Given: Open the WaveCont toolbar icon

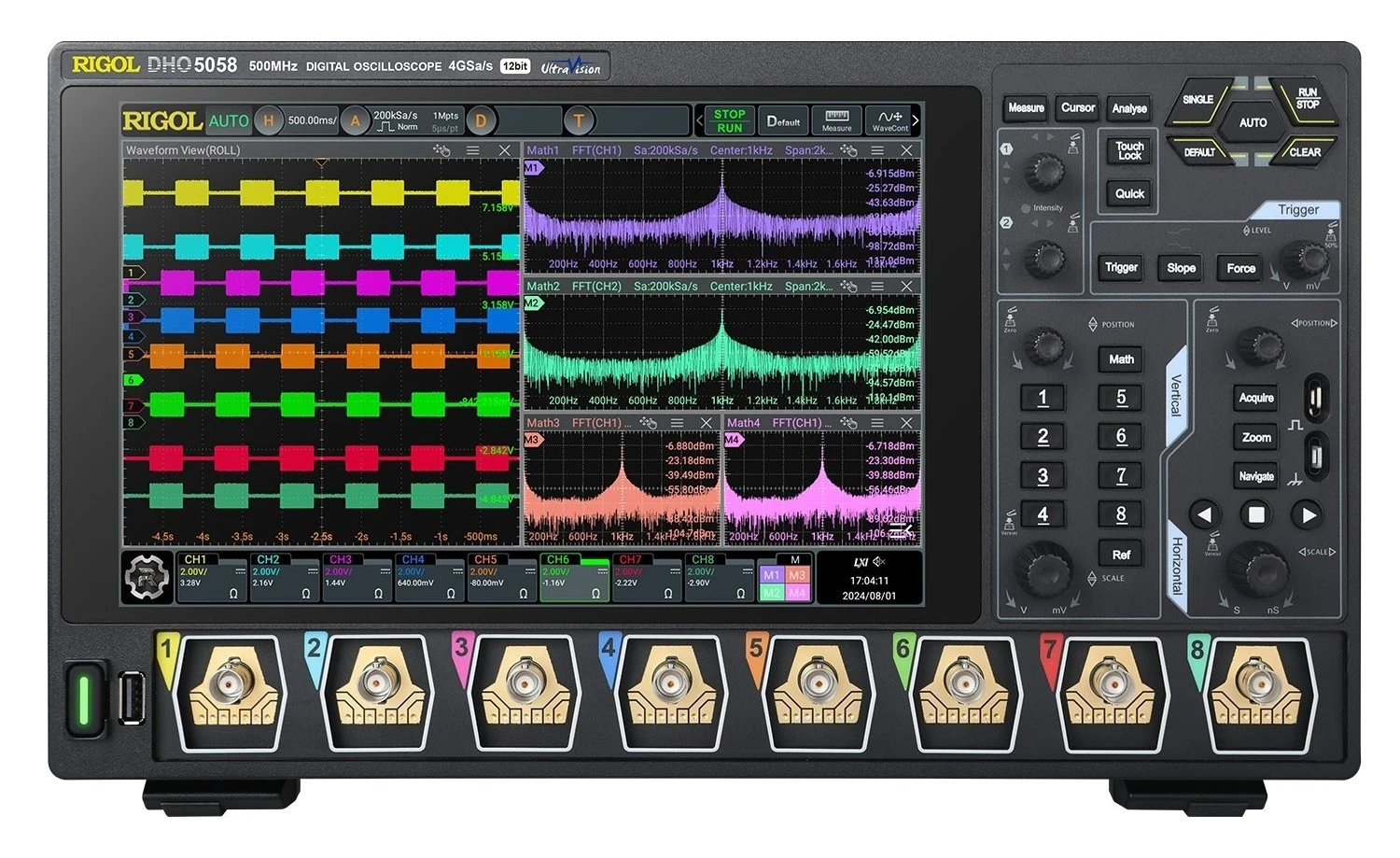Looking at the screenshot, I should click(x=889, y=120).
